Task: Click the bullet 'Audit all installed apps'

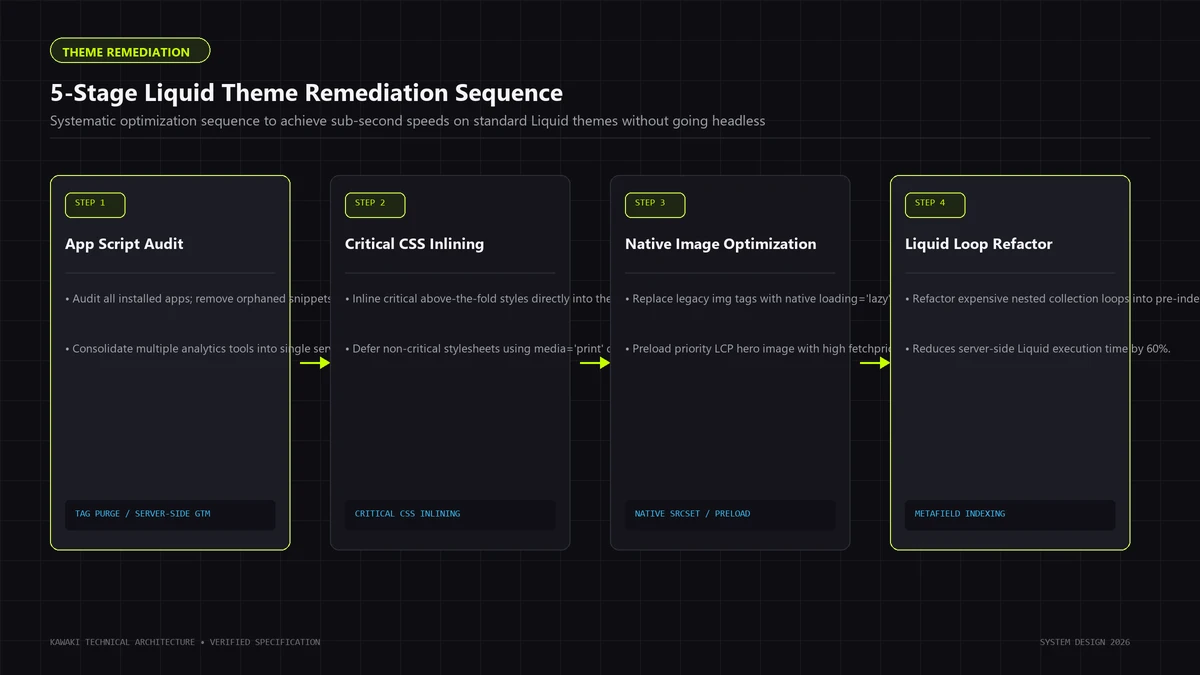Action: point(198,299)
